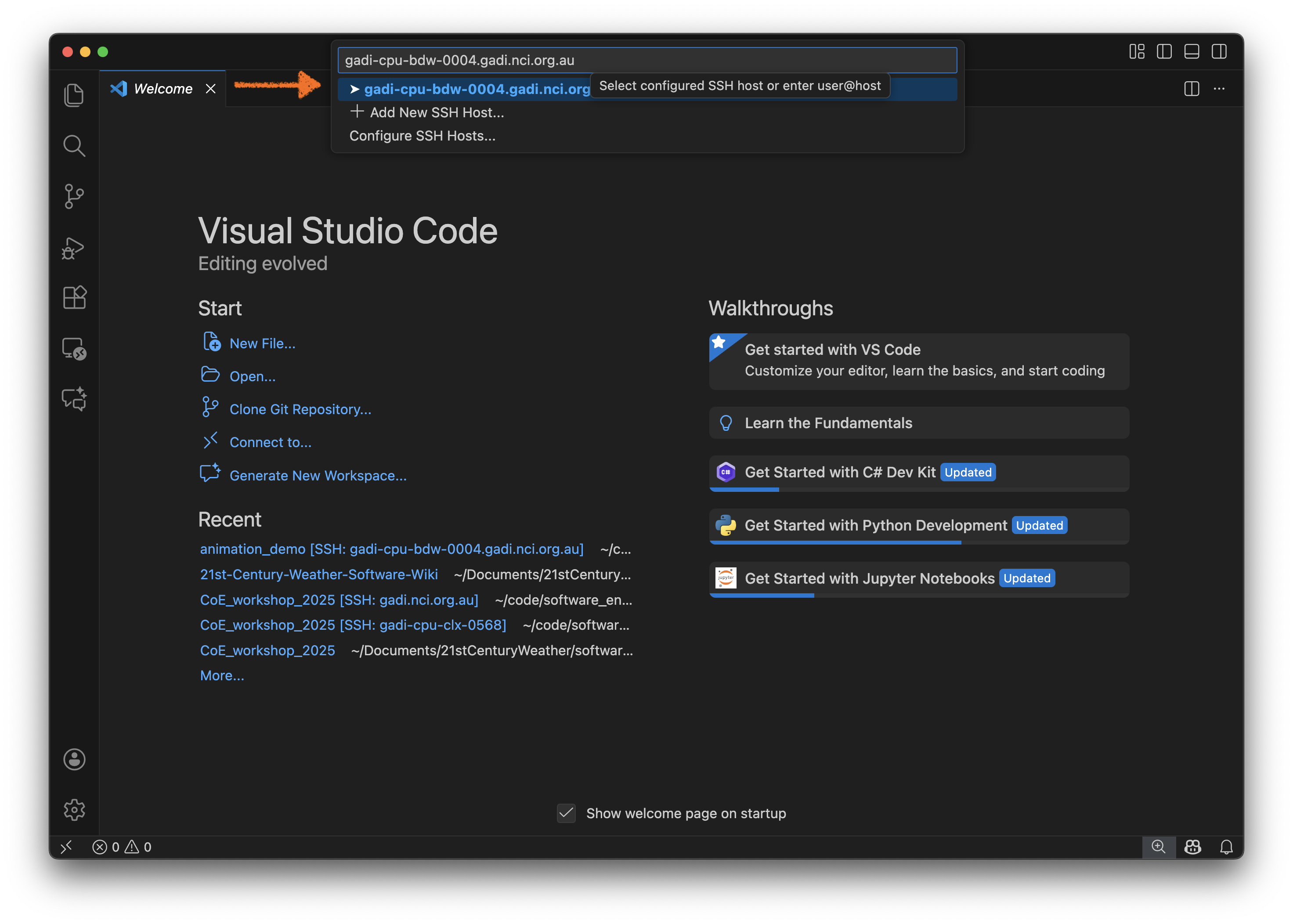Open the Extensions view icon
1293x924 pixels.
[74, 298]
